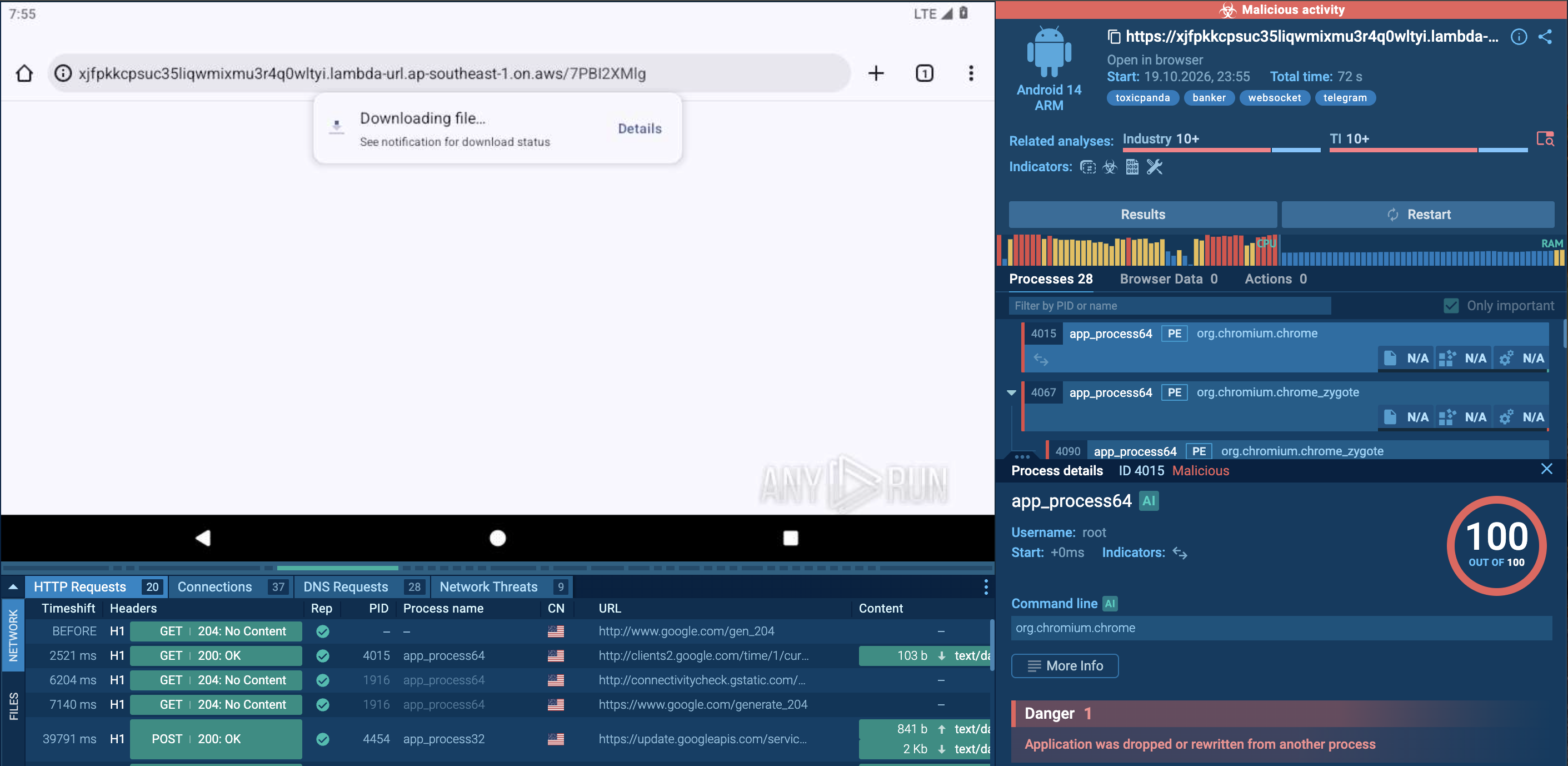Click the CPU/RAM usage timeline graph

pos(1281,250)
